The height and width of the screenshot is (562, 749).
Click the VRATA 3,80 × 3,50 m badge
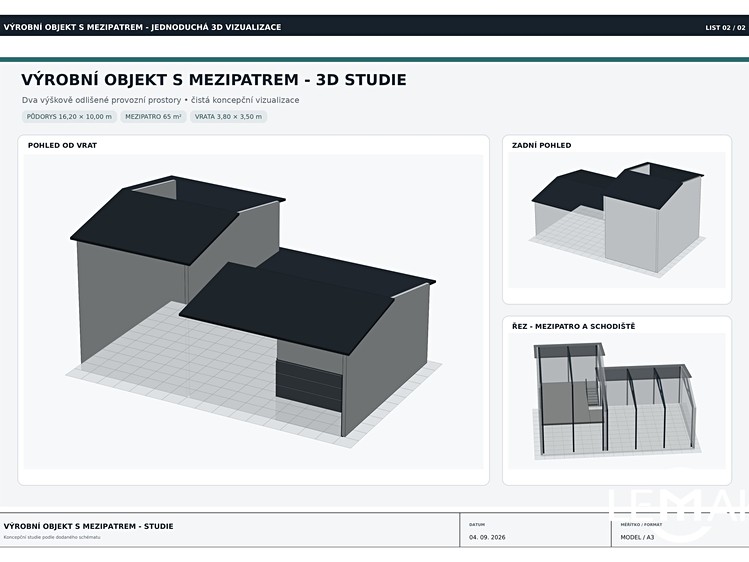pos(228,117)
